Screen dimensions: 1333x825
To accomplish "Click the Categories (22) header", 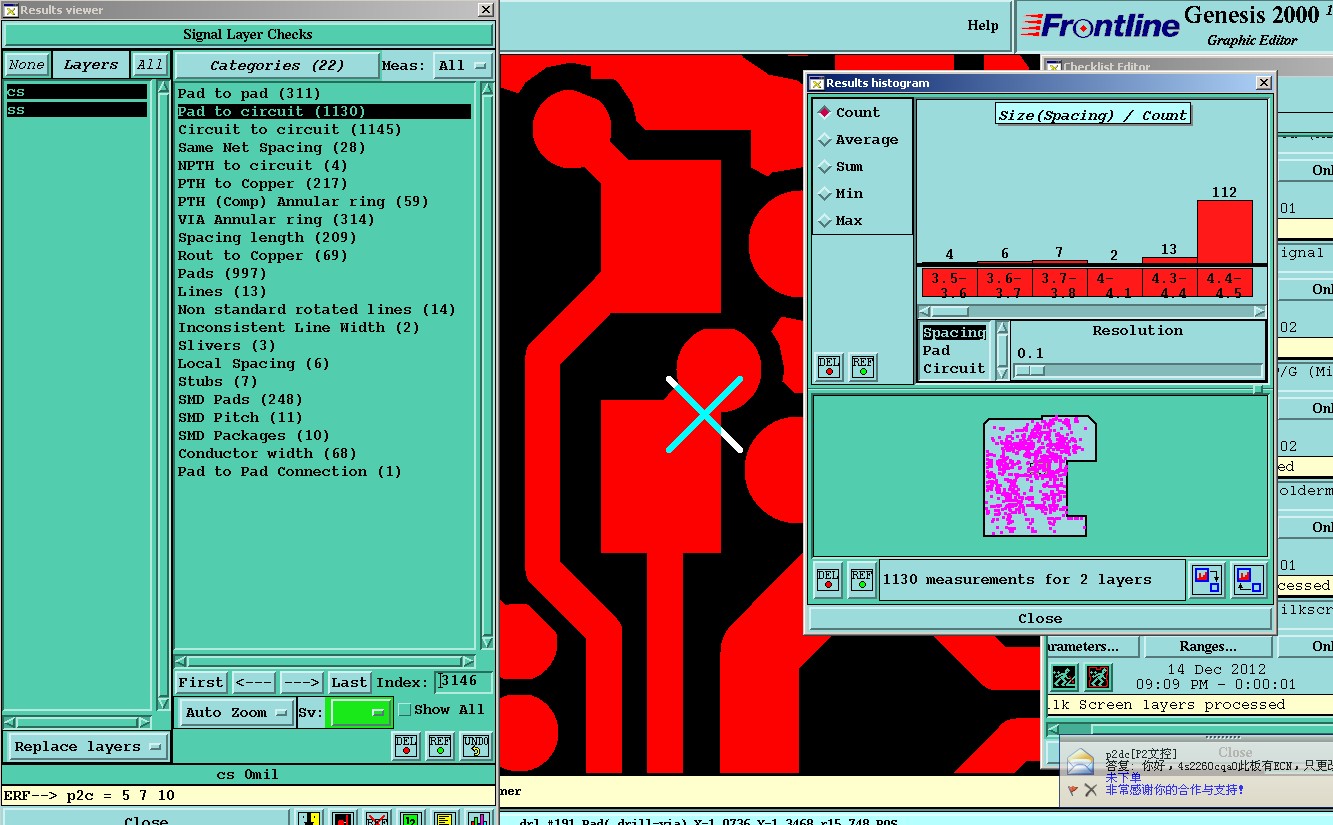I will tap(277, 65).
